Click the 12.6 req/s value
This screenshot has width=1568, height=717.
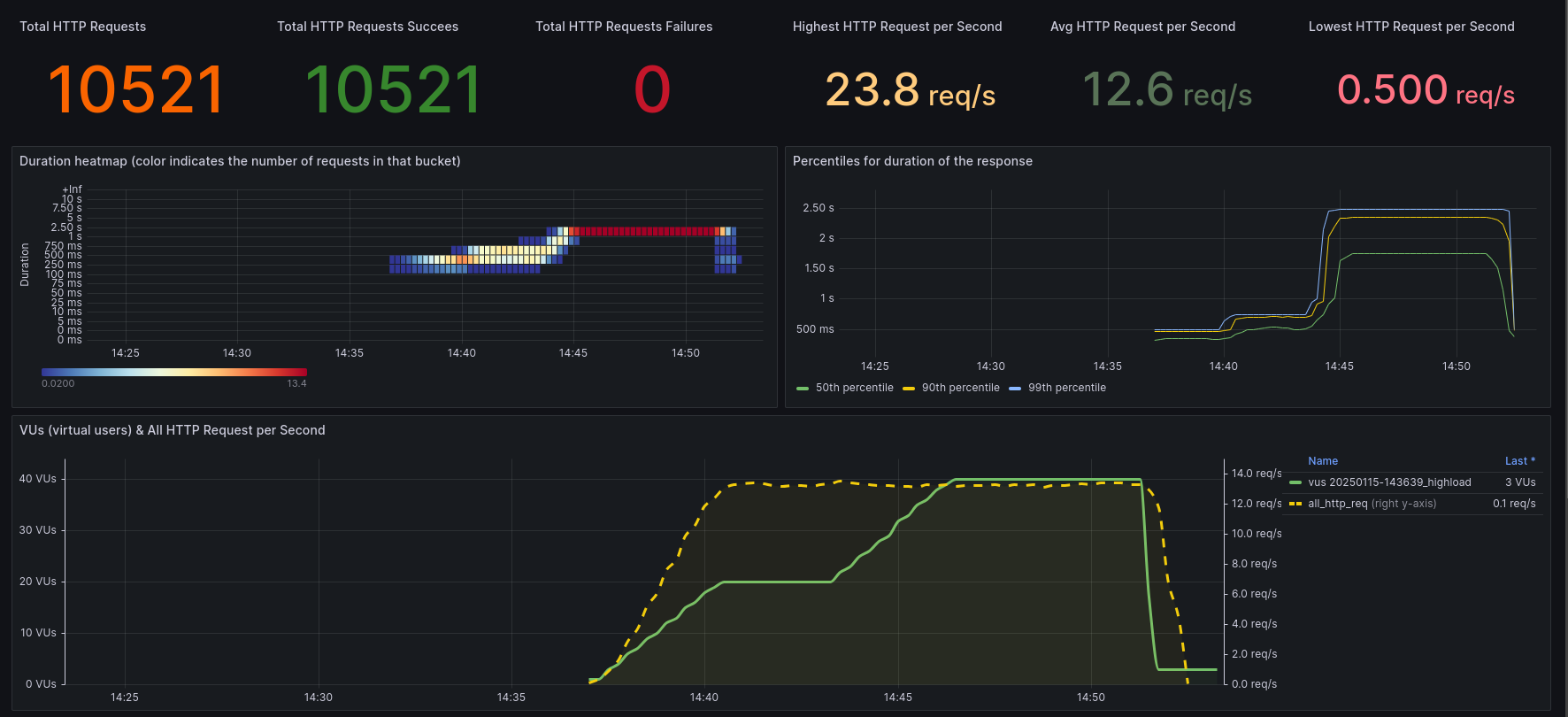click(x=1168, y=90)
